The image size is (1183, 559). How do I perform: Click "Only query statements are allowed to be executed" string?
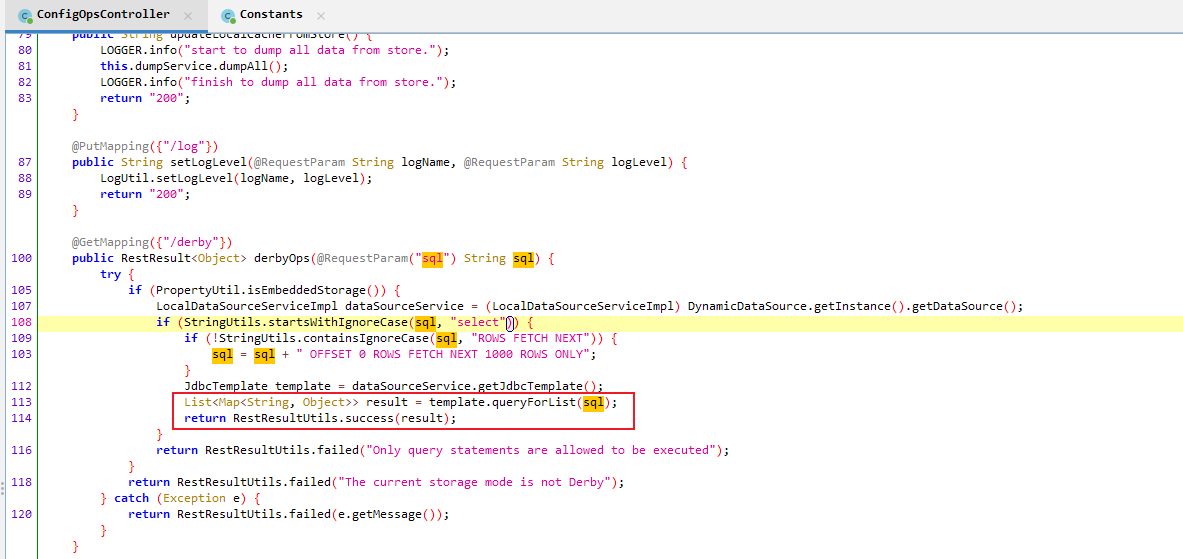[541, 450]
